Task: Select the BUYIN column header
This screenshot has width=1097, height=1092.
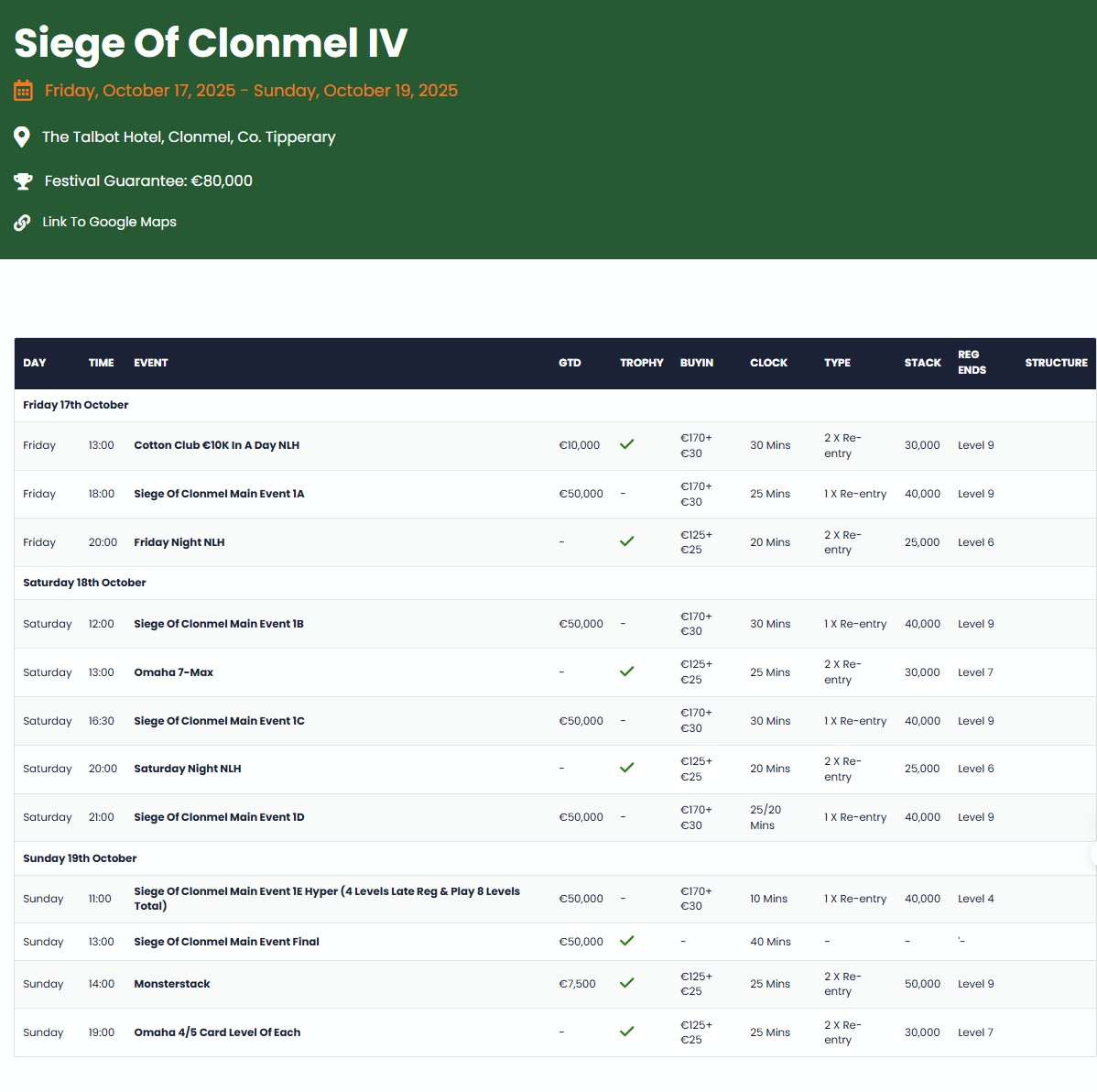Action: click(x=696, y=363)
